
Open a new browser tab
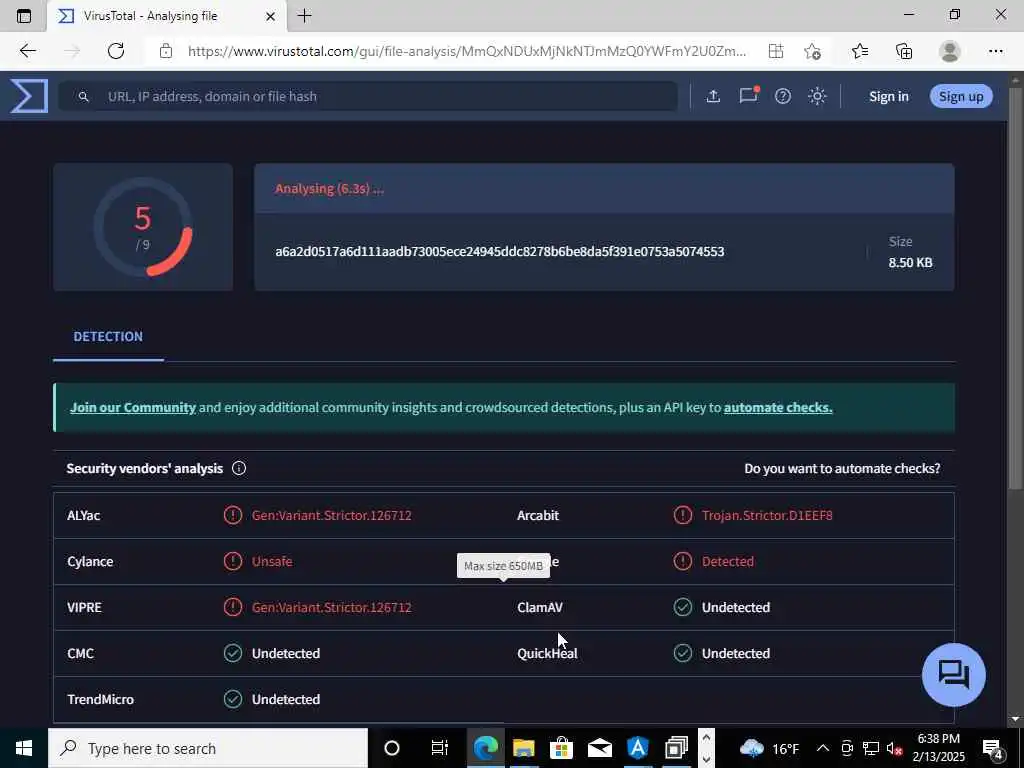pyautogui.click(x=304, y=16)
